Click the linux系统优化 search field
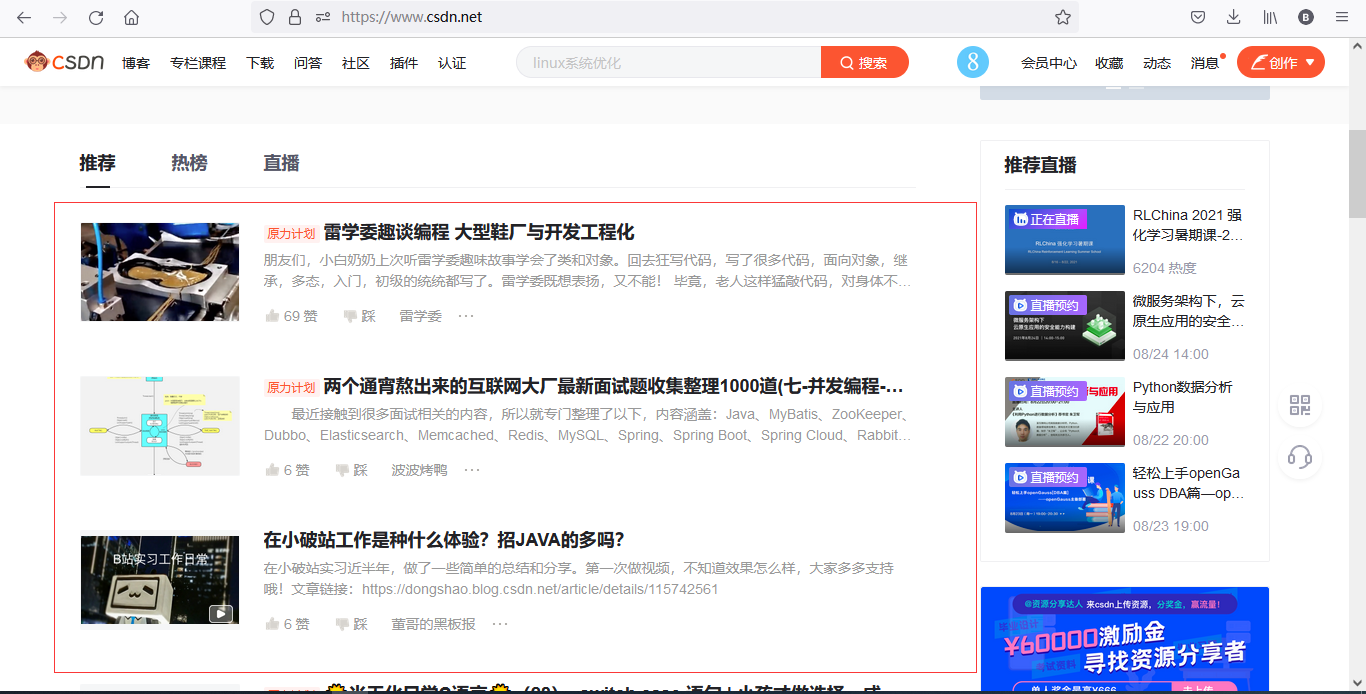Screen dimensions: 1366x694 (668, 62)
